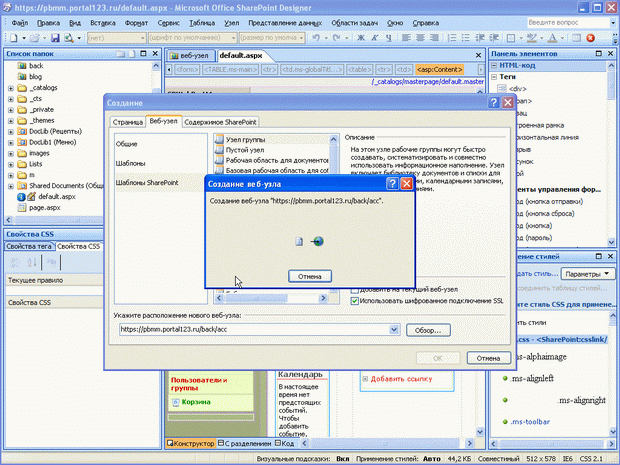
Task: Switch to the Конструктор view tab
Action: 193,443
